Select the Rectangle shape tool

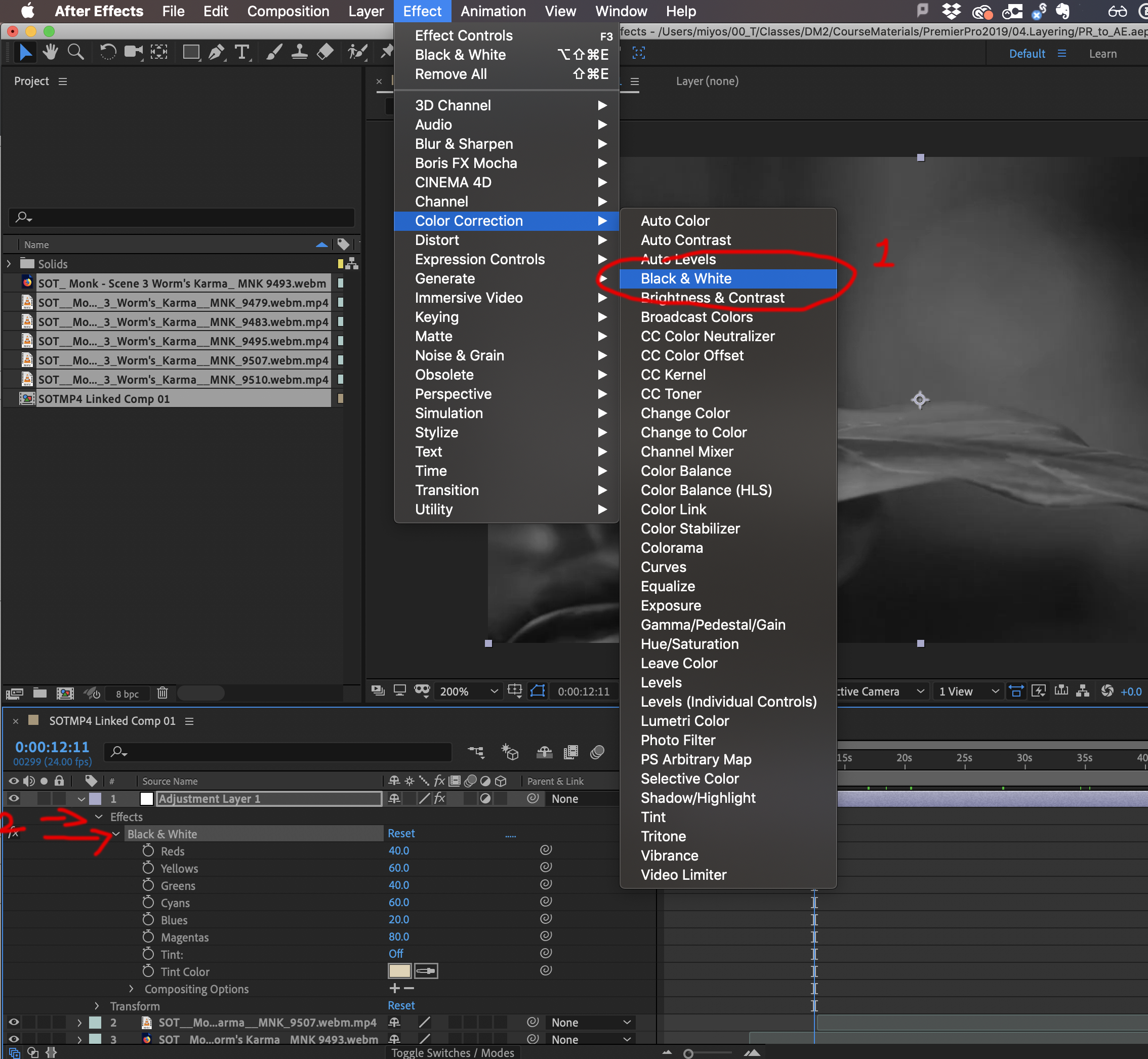[x=191, y=52]
